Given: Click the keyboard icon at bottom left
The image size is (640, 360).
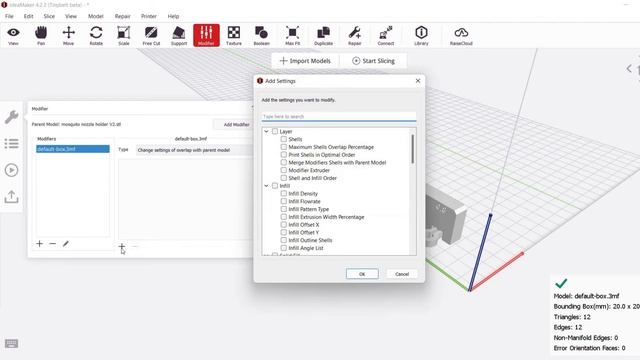Looking at the screenshot, I should point(11,344).
